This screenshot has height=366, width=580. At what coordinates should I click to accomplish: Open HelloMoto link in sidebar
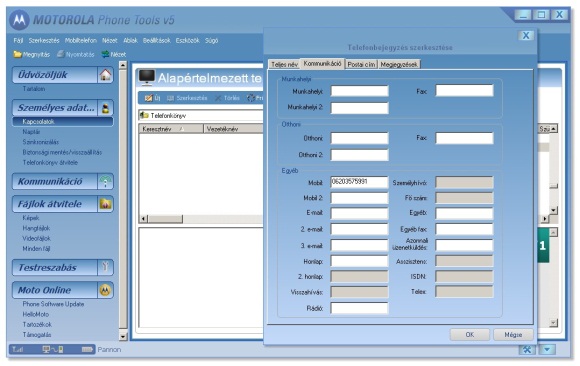(x=36, y=315)
